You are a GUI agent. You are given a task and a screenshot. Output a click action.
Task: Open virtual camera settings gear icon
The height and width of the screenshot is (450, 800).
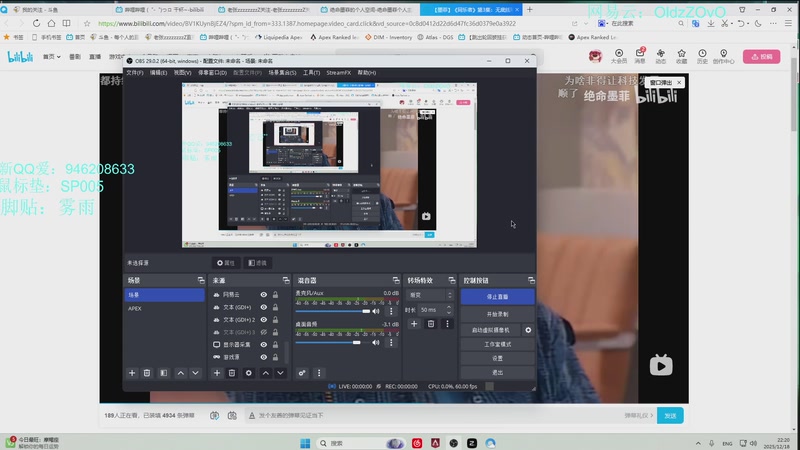click(528, 330)
